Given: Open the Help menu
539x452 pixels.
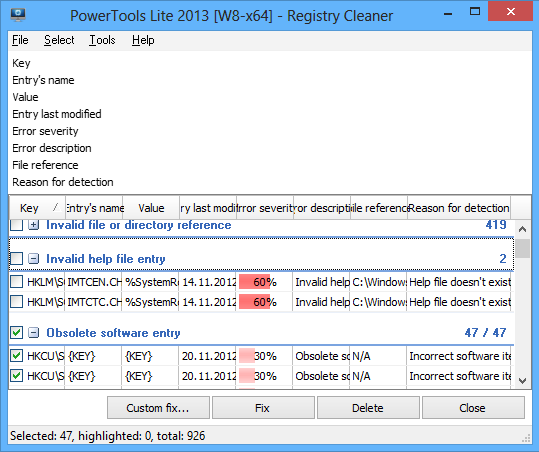Looking at the screenshot, I should pos(143,40).
